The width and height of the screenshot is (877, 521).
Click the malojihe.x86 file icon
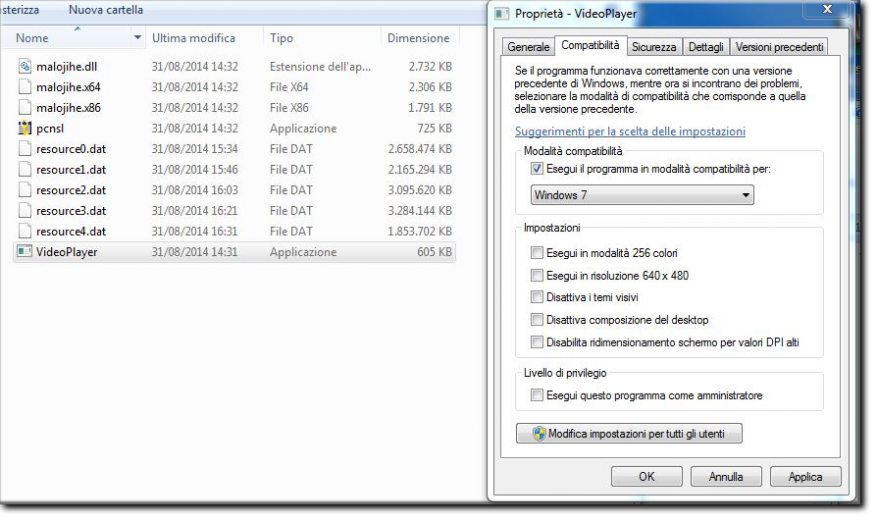click(25, 108)
